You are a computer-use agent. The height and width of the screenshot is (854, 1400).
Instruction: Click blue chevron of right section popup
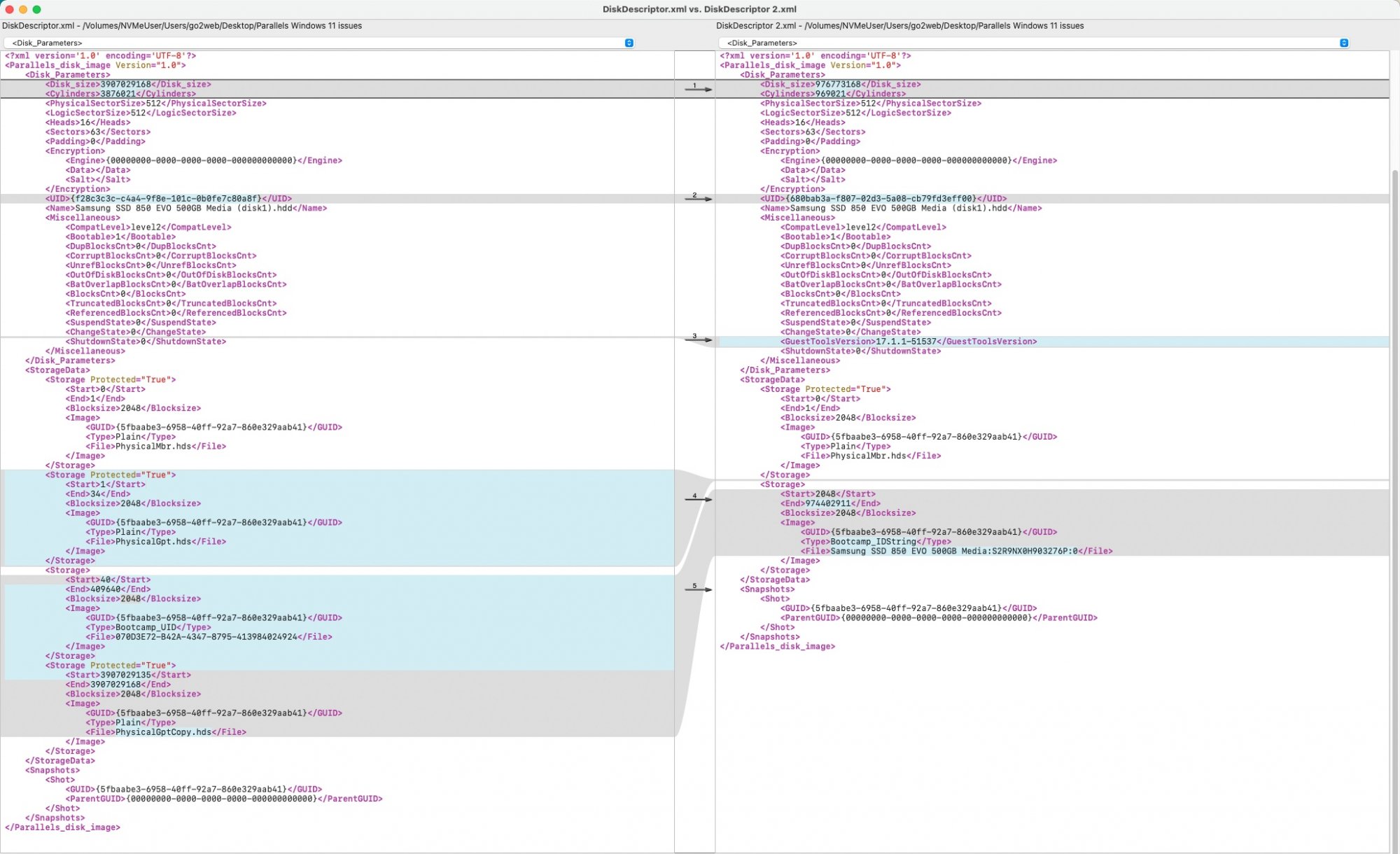1343,43
